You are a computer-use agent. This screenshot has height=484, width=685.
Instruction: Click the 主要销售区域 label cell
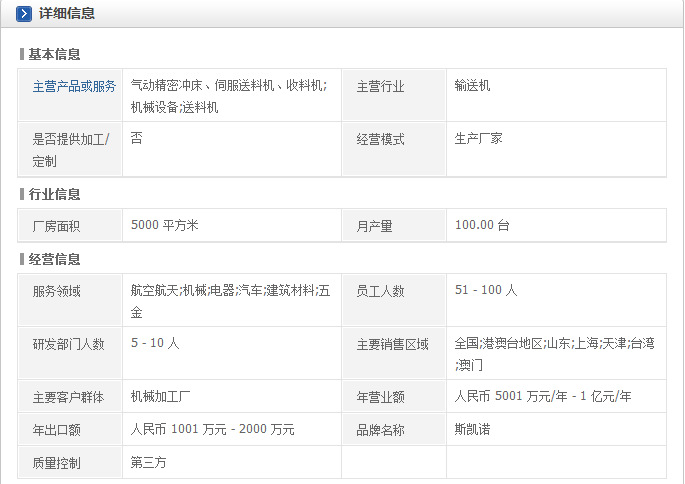click(x=394, y=353)
